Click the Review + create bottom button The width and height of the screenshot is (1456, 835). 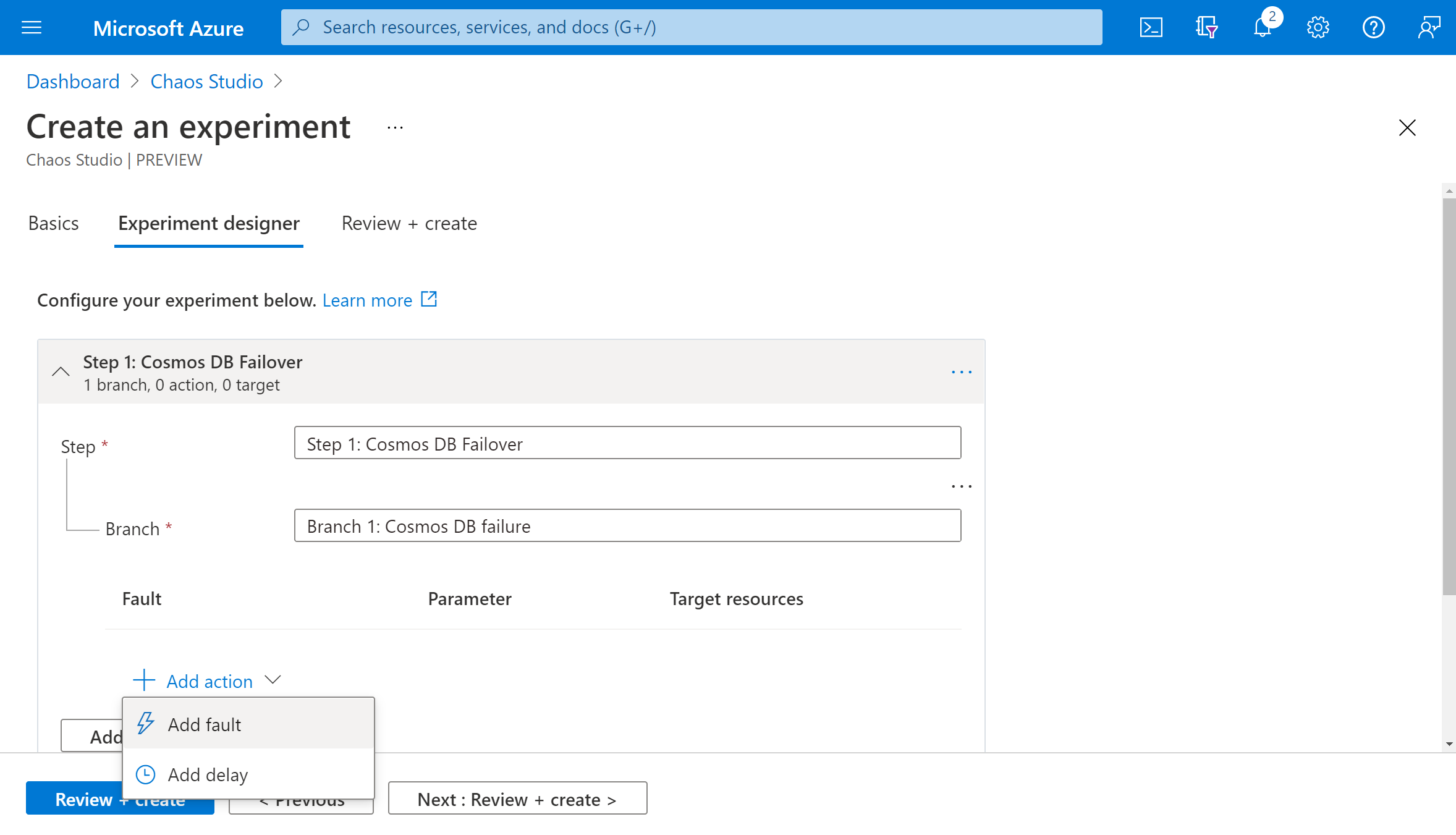pyautogui.click(x=119, y=798)
